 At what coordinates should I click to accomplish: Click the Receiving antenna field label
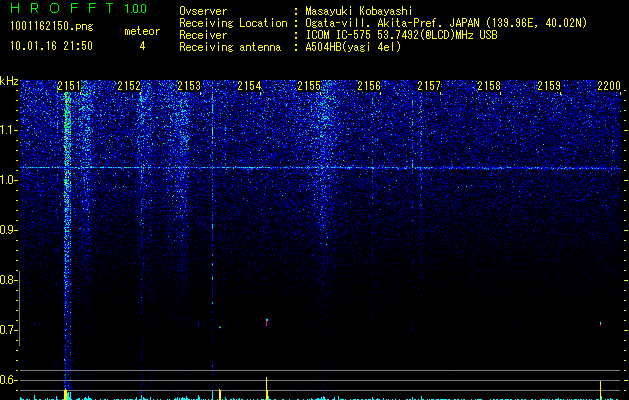tap(230, 47)
